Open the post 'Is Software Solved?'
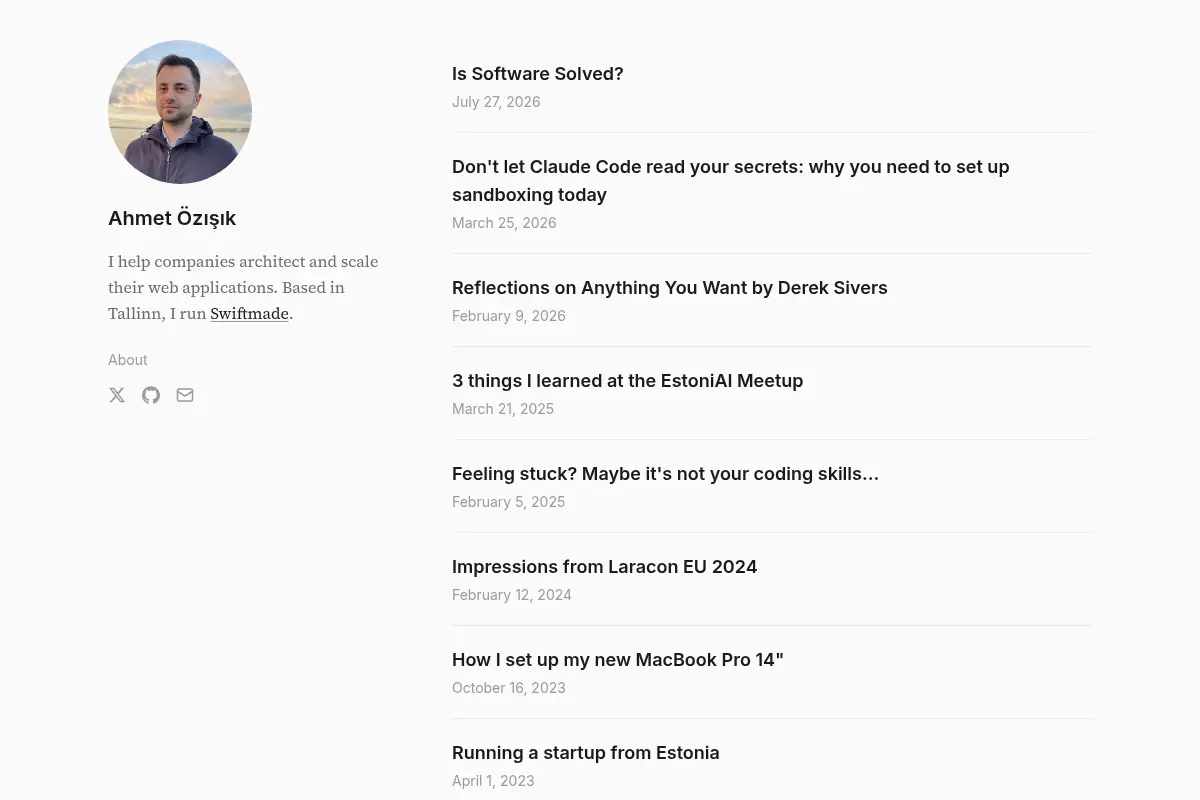 (538, 74)
